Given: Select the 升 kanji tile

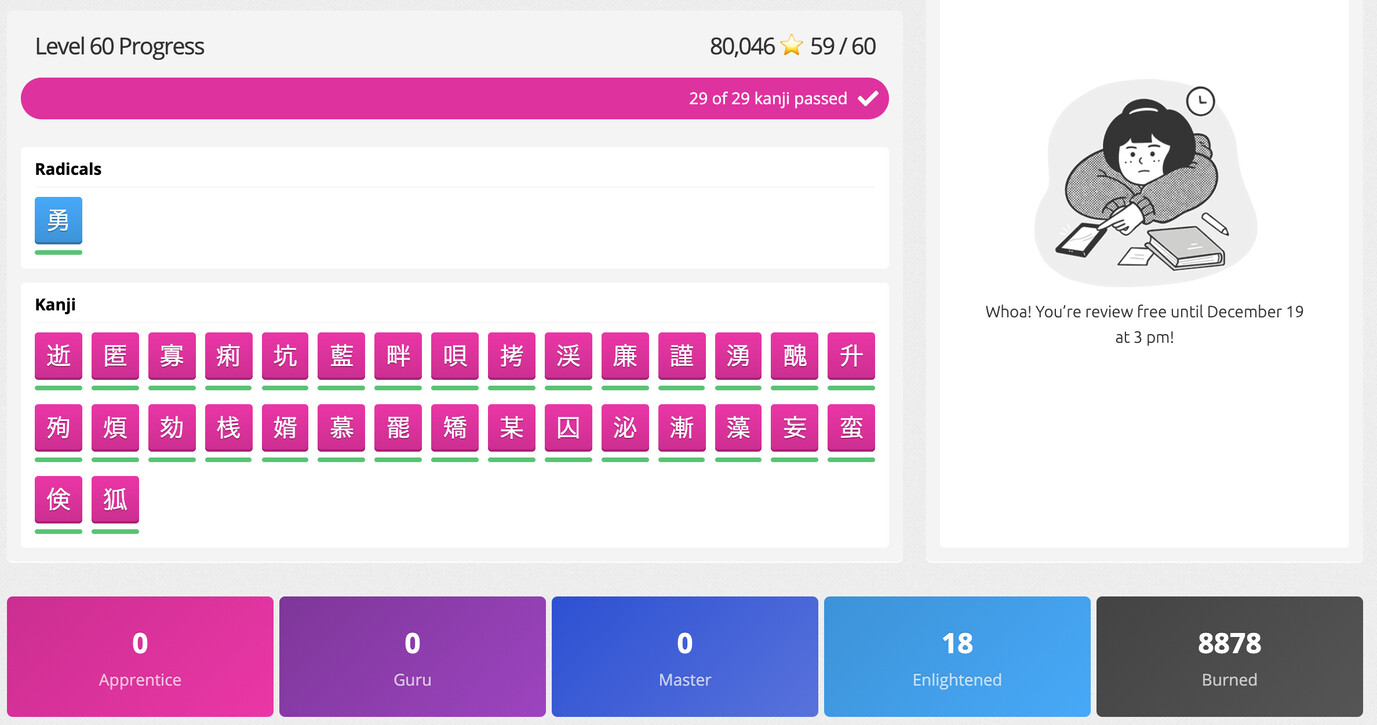Looking at the screenshot, I should click(x=851, y=356).
